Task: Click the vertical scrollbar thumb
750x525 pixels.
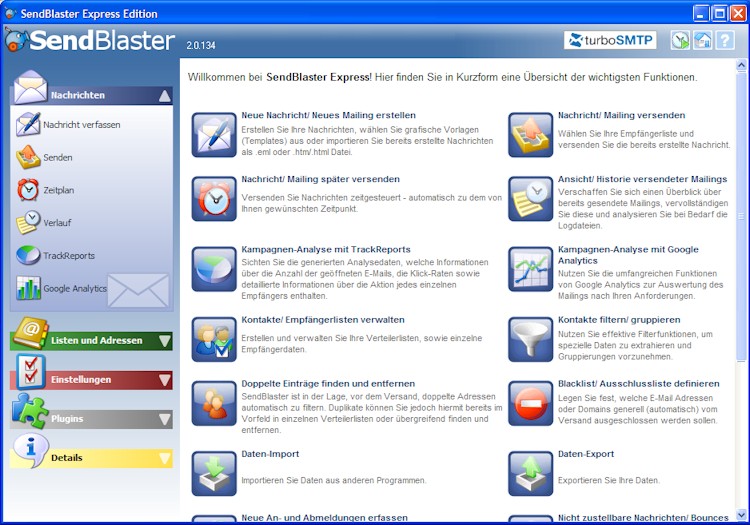Action: coord(741,216)
